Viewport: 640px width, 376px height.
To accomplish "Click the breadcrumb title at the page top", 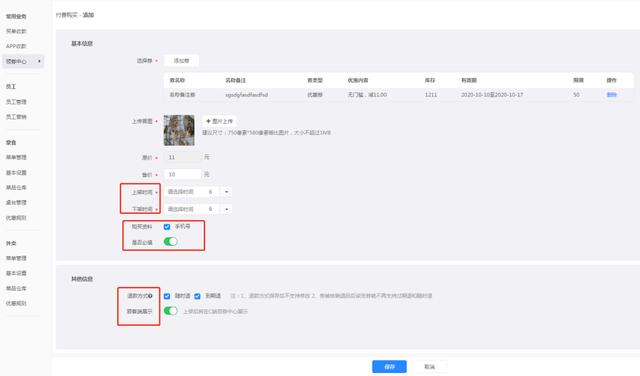I will [75, 15].
